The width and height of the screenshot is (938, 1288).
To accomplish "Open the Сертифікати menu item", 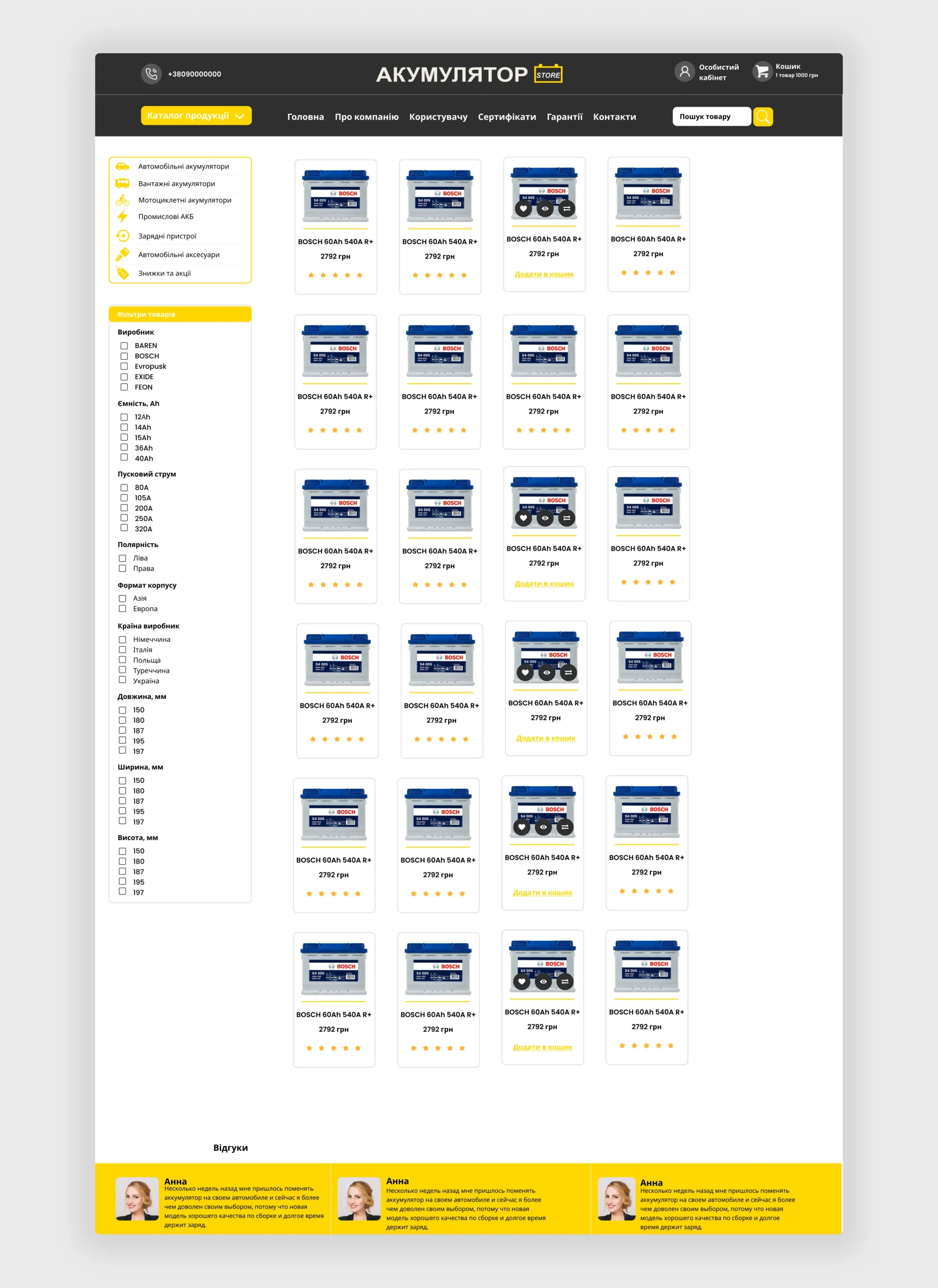I will click(507, 117).
